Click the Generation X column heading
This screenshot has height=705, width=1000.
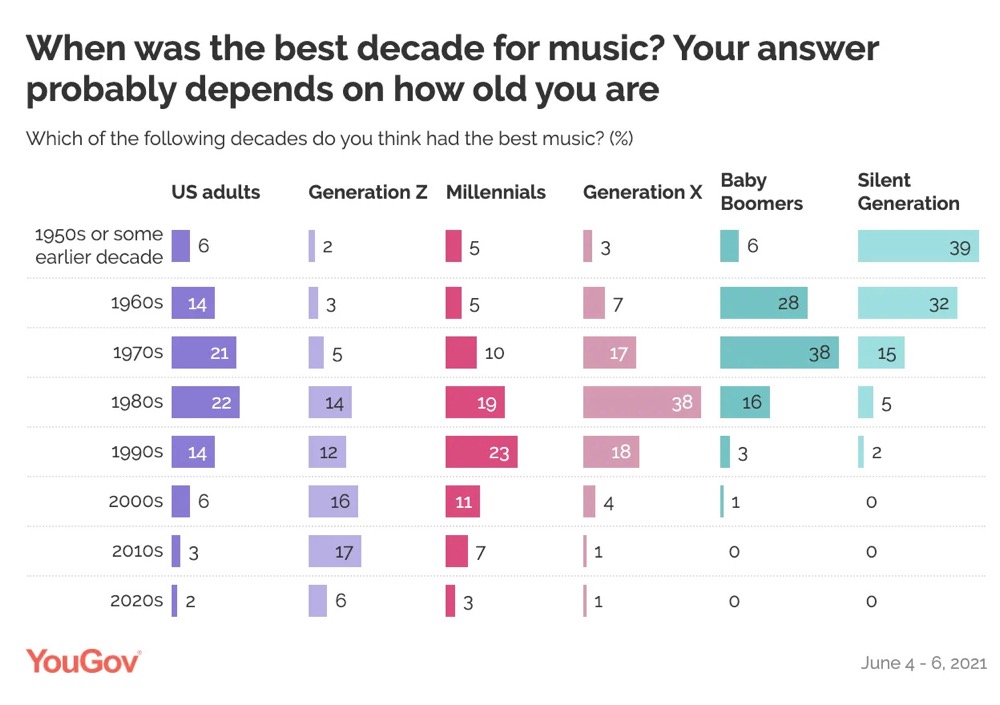point(643,192)
